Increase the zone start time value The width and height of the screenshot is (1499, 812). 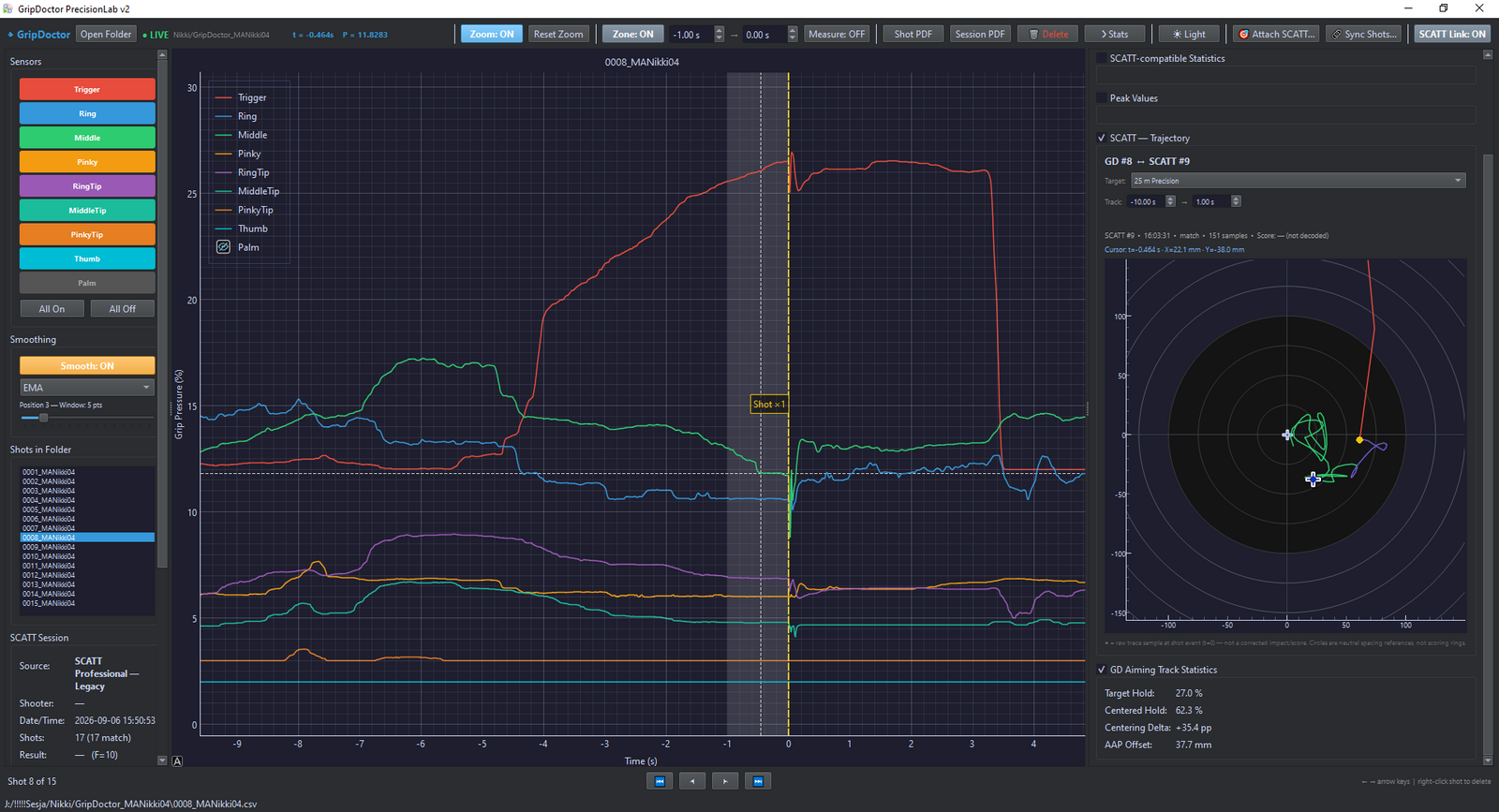720,30
